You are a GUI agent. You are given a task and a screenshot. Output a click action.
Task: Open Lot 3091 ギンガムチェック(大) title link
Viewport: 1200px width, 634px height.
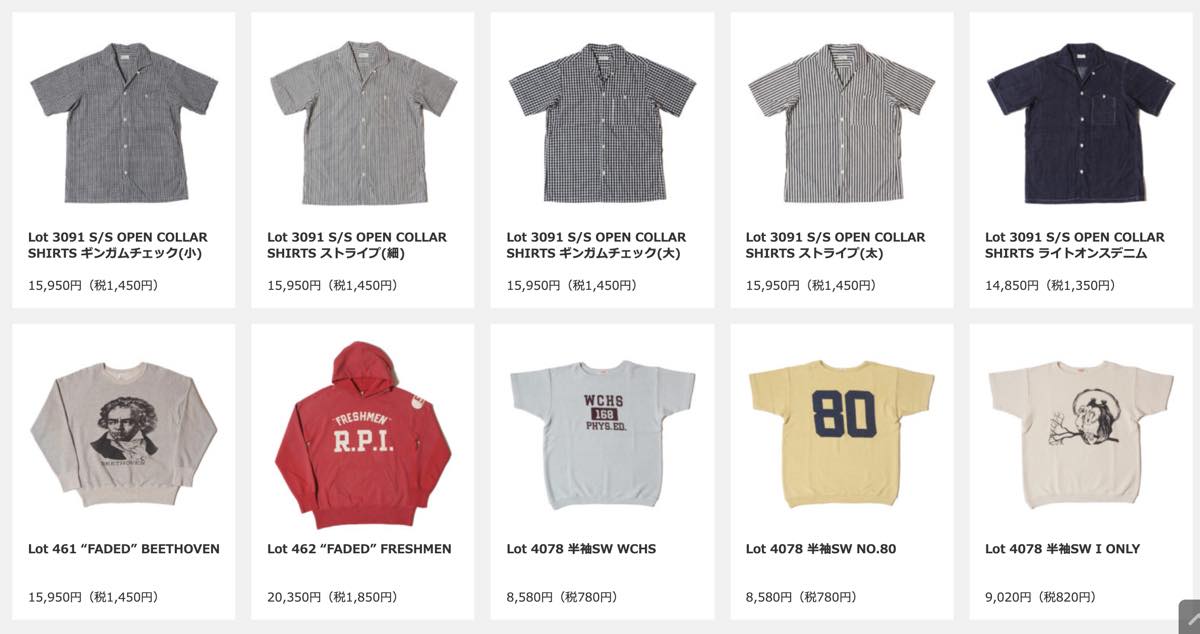(x=597, y=245)
